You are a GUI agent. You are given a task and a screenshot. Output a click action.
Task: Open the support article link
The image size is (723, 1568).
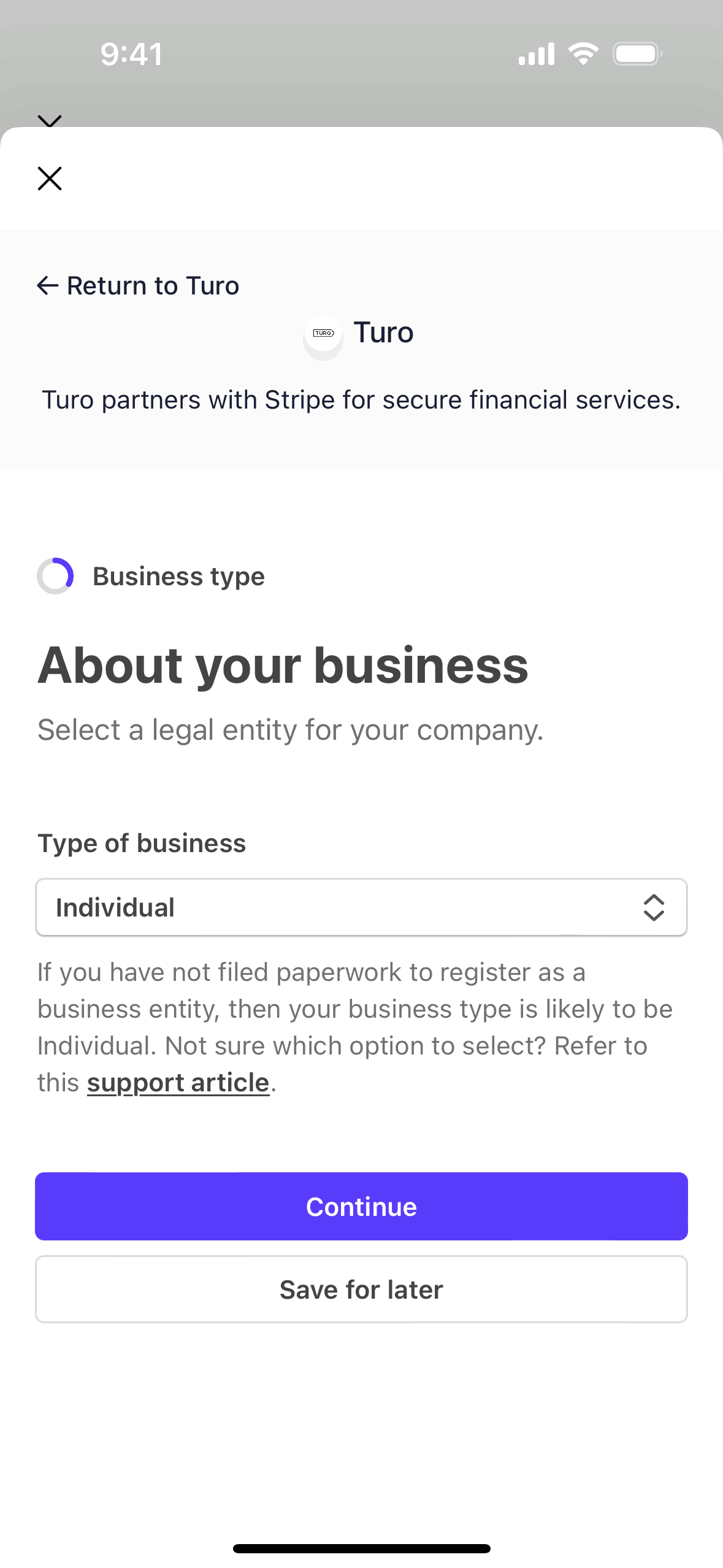[x=178, y=1083]
